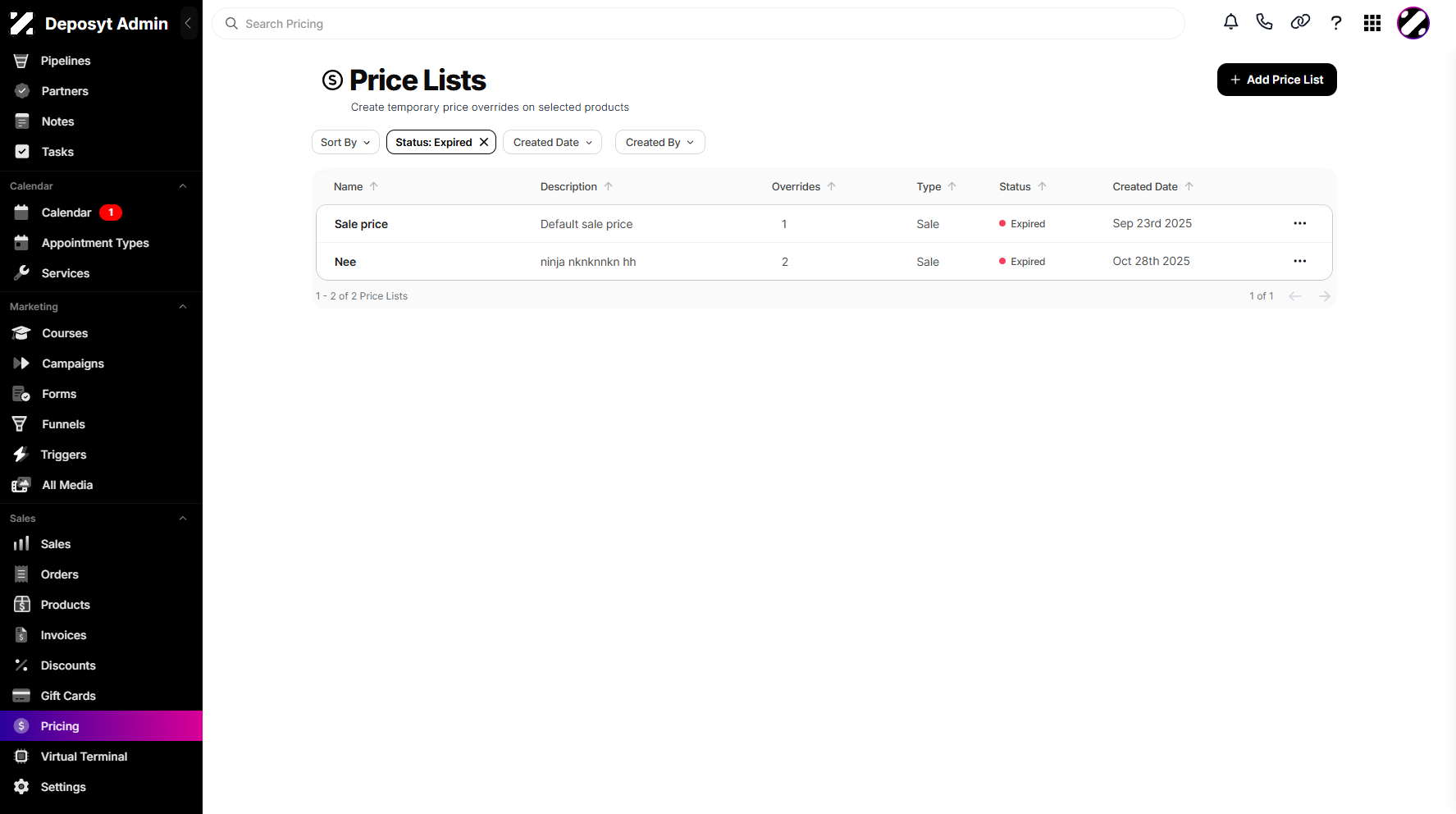The width and height of the screenshot is (1456, 814).
Task: Click the Search Pricing input field
Action: (698, 24)
